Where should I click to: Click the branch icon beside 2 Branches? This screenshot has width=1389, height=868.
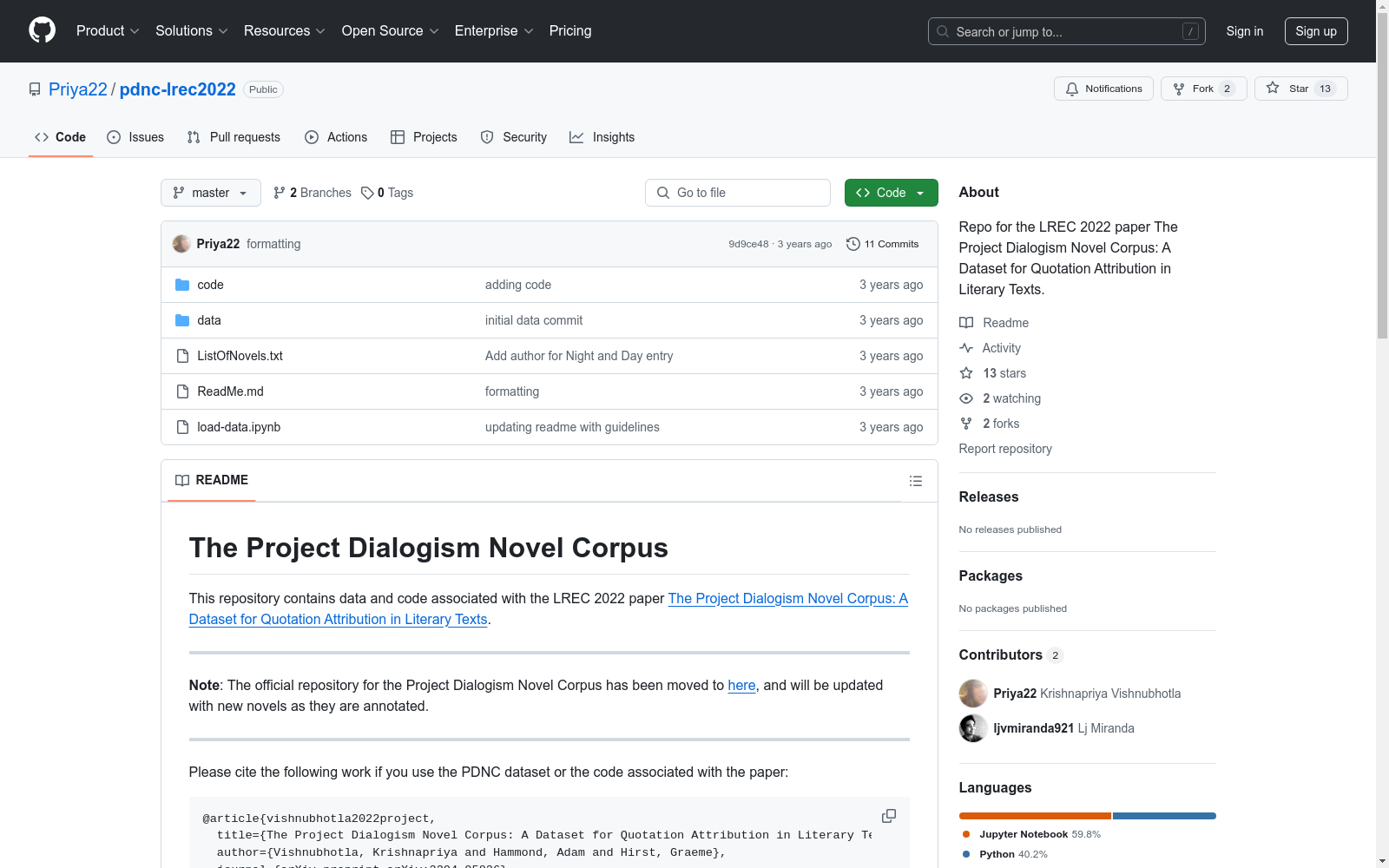[280, 193]
